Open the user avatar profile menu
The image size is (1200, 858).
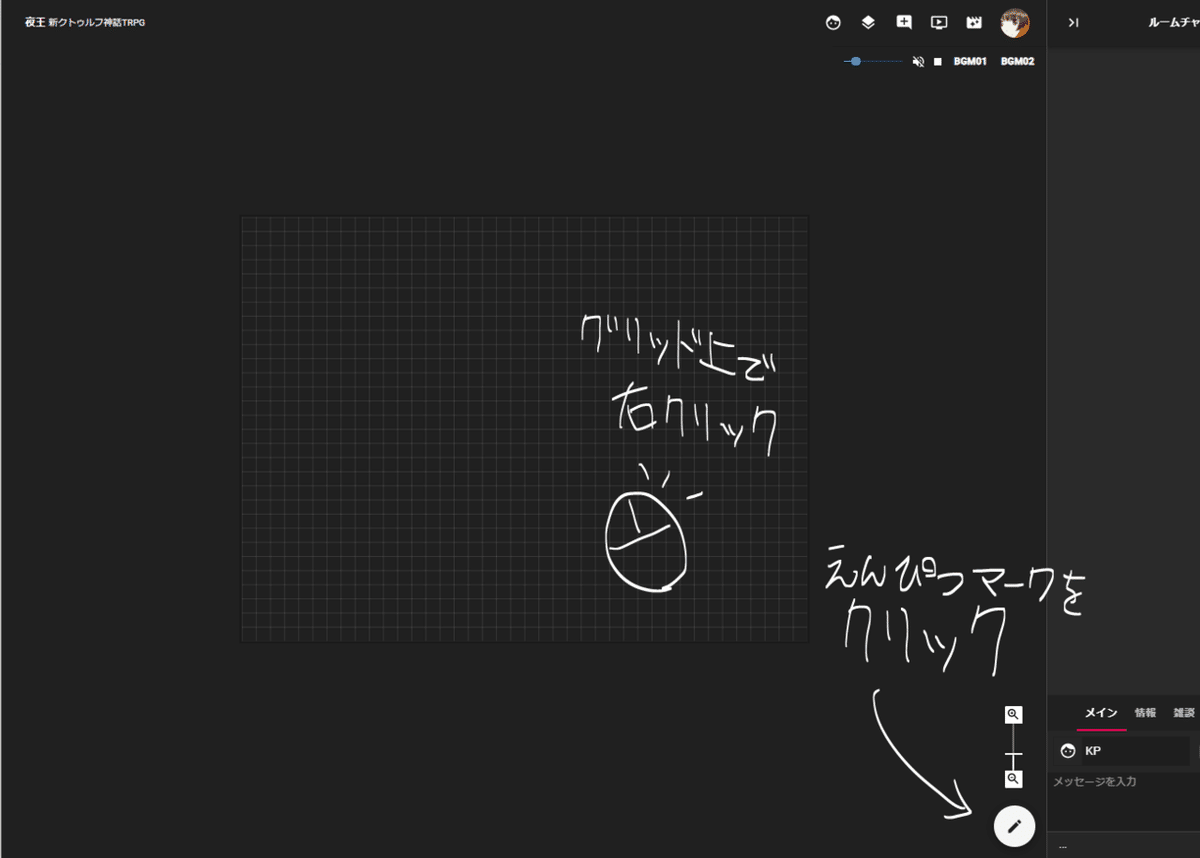coord(1014,23)
